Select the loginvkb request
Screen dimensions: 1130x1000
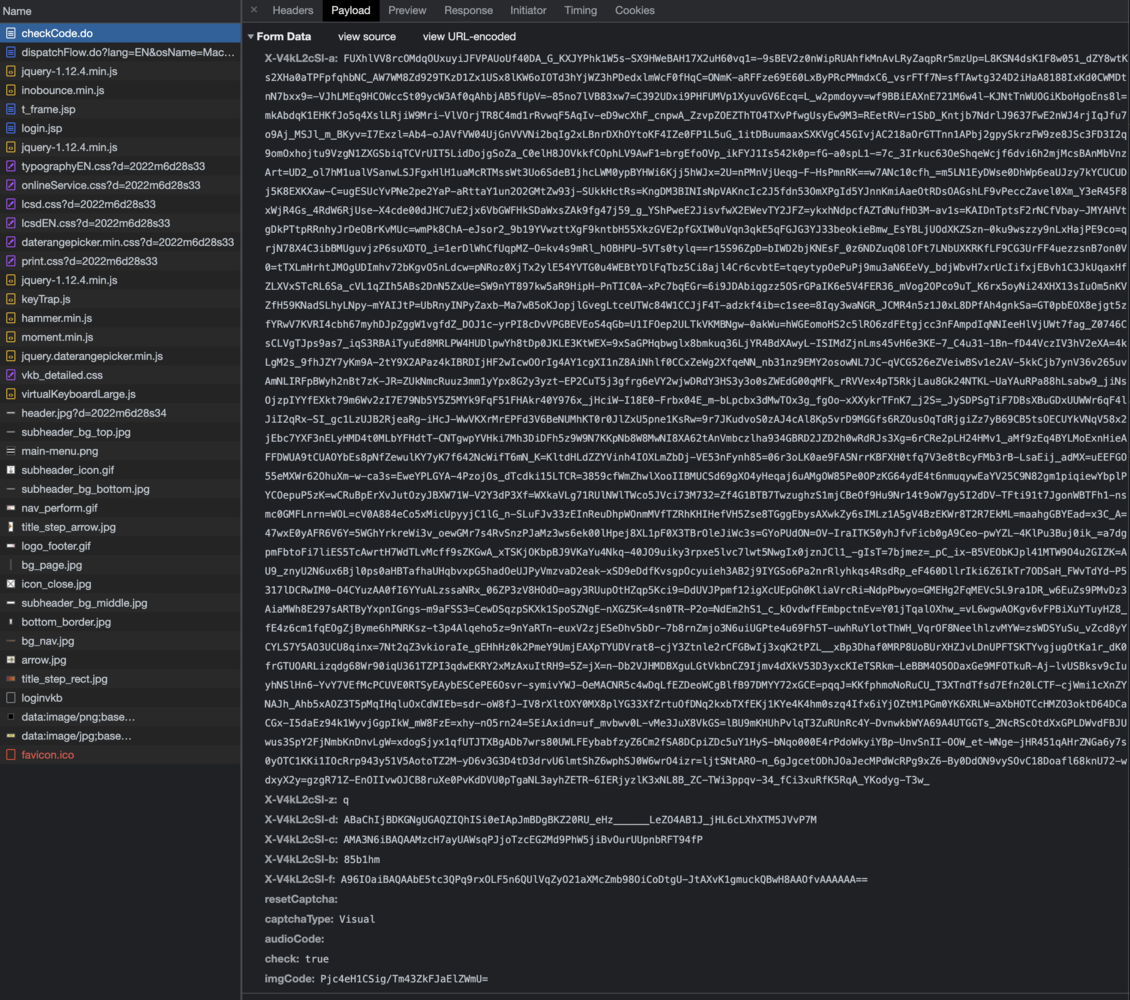tap(42, 699)
